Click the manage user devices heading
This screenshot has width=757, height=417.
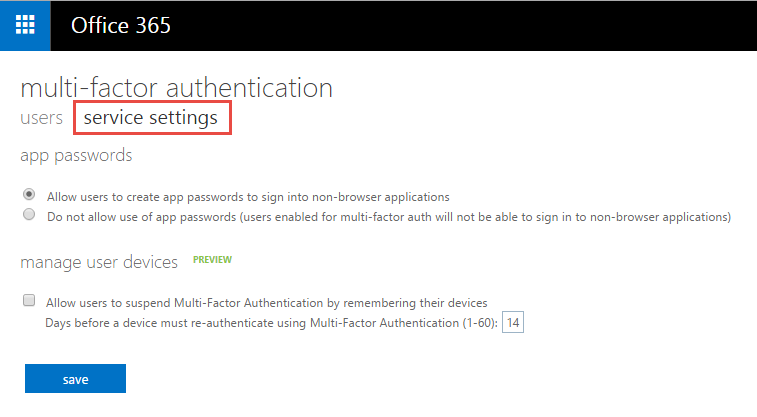click(x=99, y=262)
